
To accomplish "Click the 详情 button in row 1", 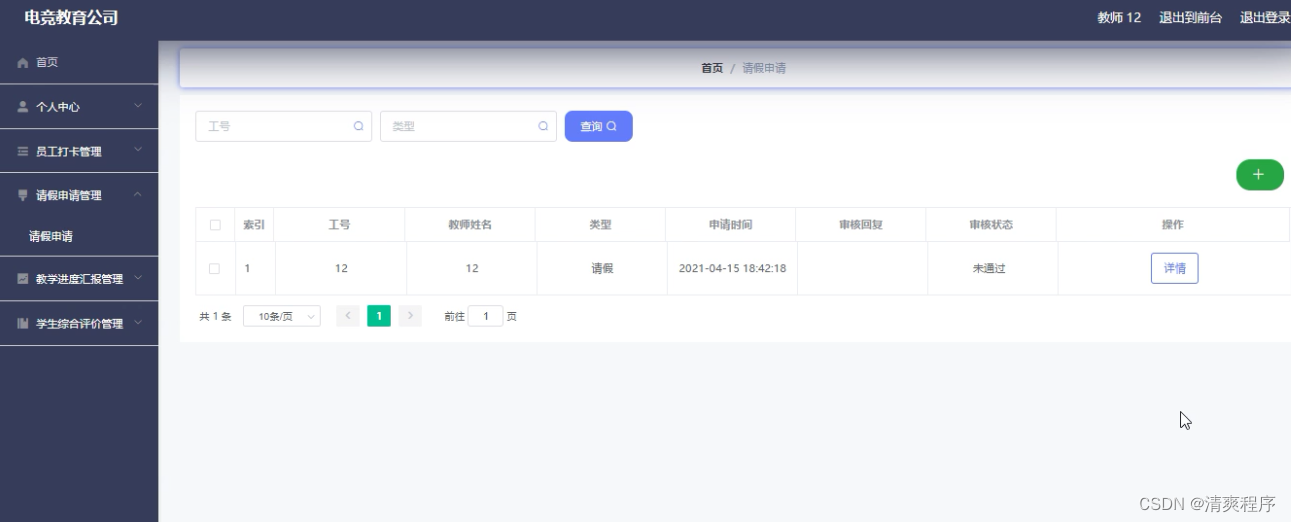I will click(x=1174, y=268).
